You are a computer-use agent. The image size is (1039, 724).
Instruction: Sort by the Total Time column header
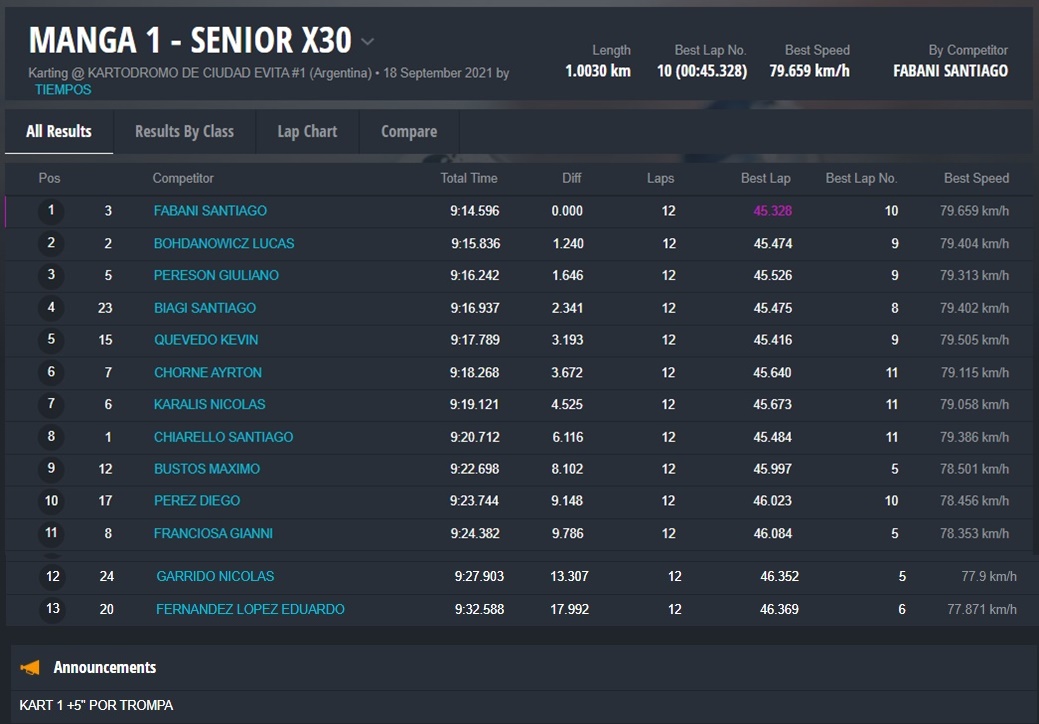(x=469, y=178)
